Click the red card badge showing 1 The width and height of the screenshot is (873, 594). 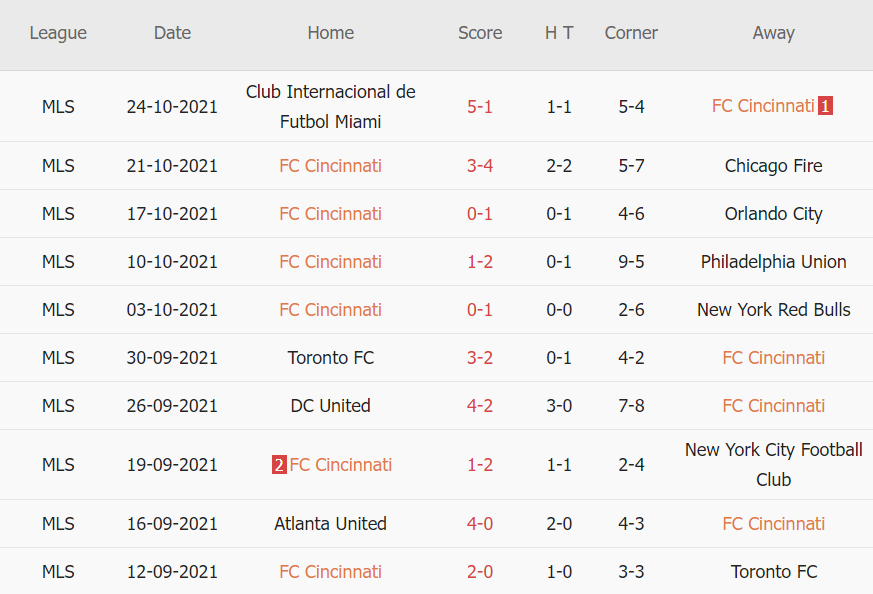coord(825,105)
